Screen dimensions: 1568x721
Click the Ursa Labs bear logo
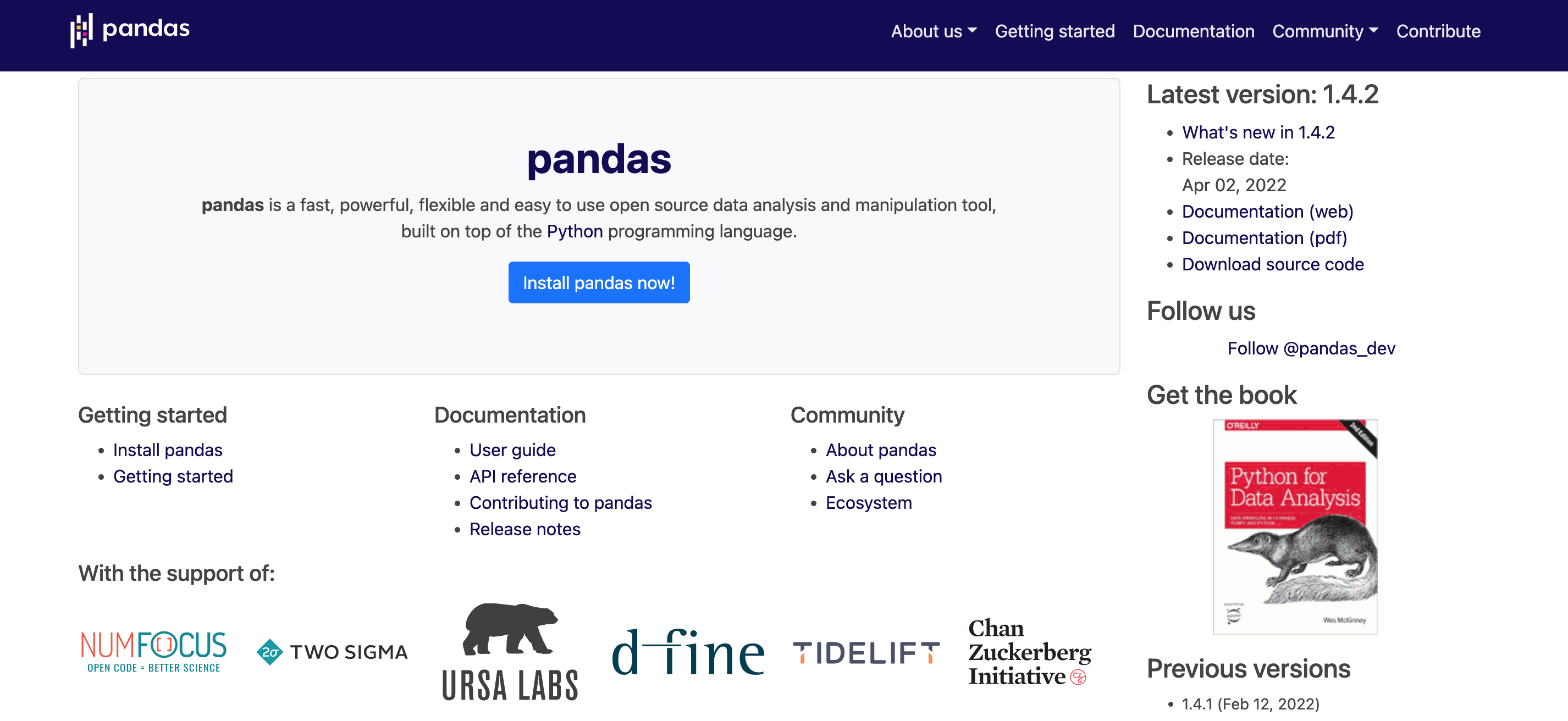point(510,651)
